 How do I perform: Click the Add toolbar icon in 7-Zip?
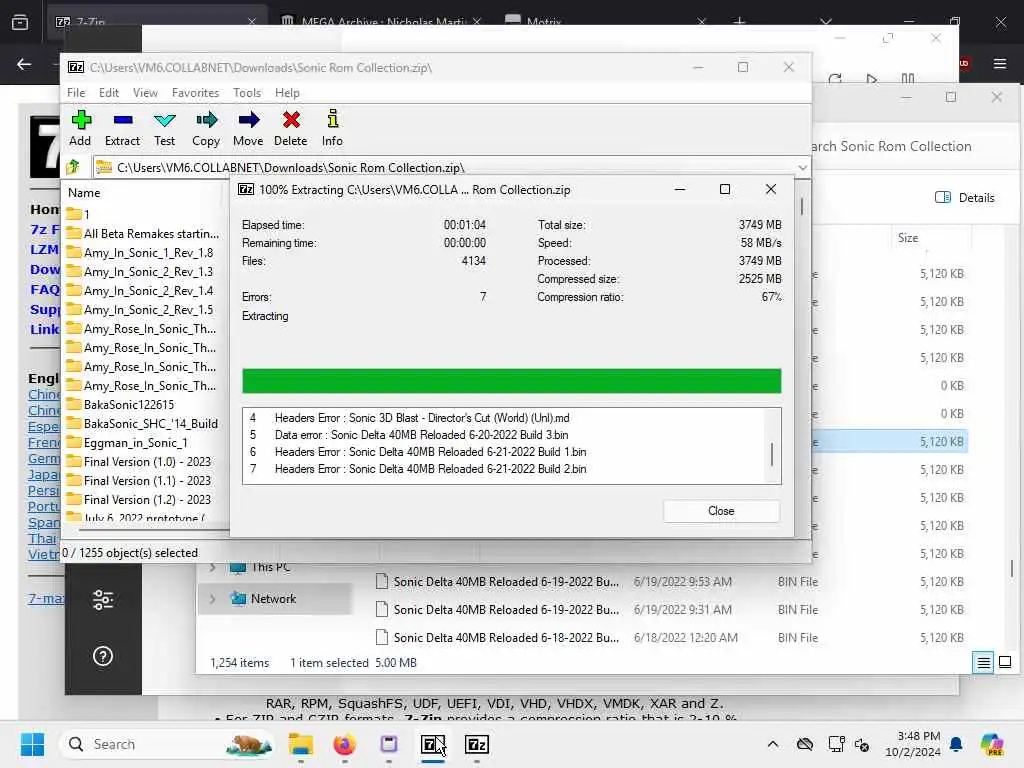point(80,128)
